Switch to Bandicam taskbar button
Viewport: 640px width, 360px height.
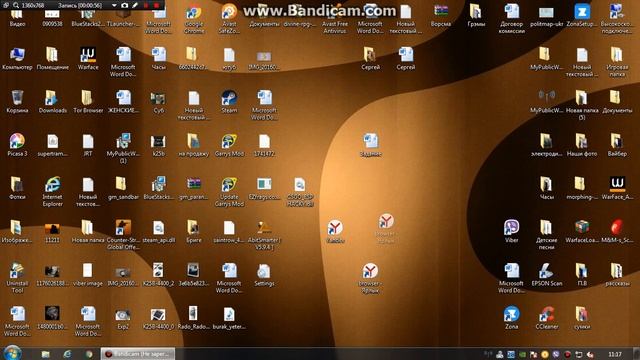[x=138, y=354]
